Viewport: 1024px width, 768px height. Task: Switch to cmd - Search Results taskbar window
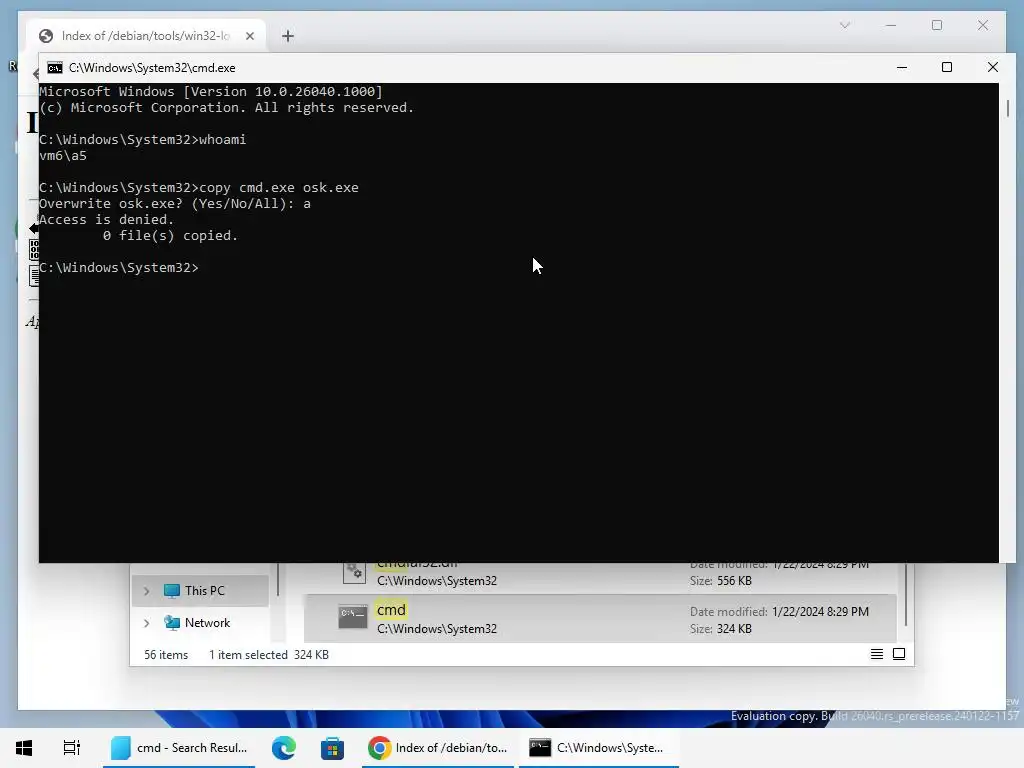point(179,748)
